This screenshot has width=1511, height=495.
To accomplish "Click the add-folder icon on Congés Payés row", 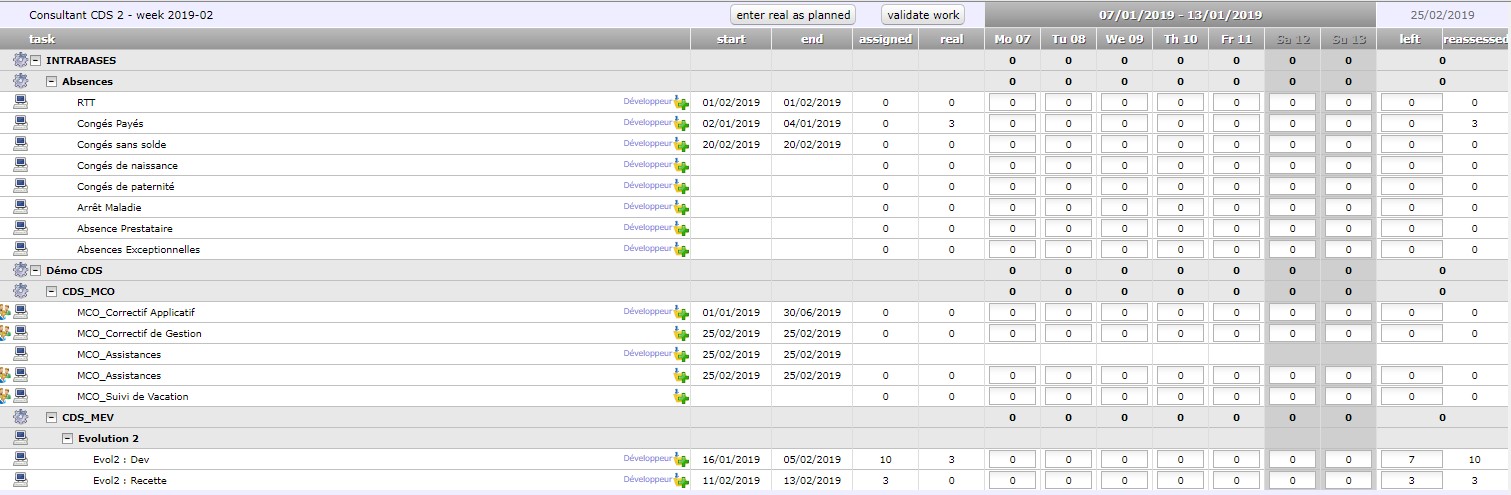I will 682,123.
